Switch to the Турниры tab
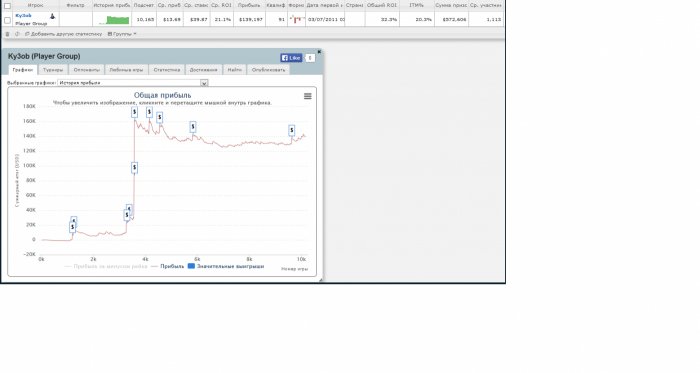The width and height of the screenshot is (700, 373). tap(53, 70)
